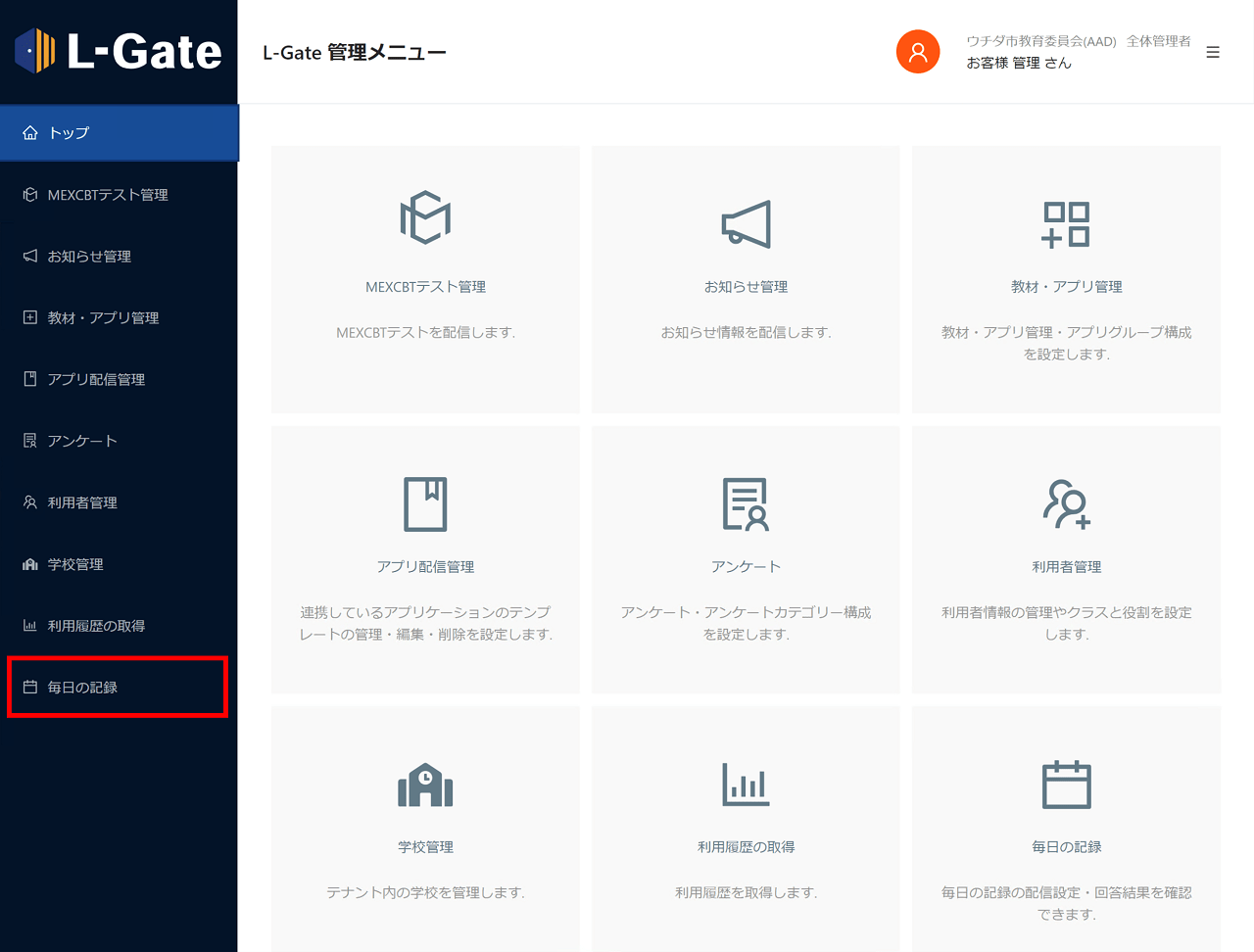Click description MEXCBTテストを配信します.
1254x952 pixels.
point(425,333)
